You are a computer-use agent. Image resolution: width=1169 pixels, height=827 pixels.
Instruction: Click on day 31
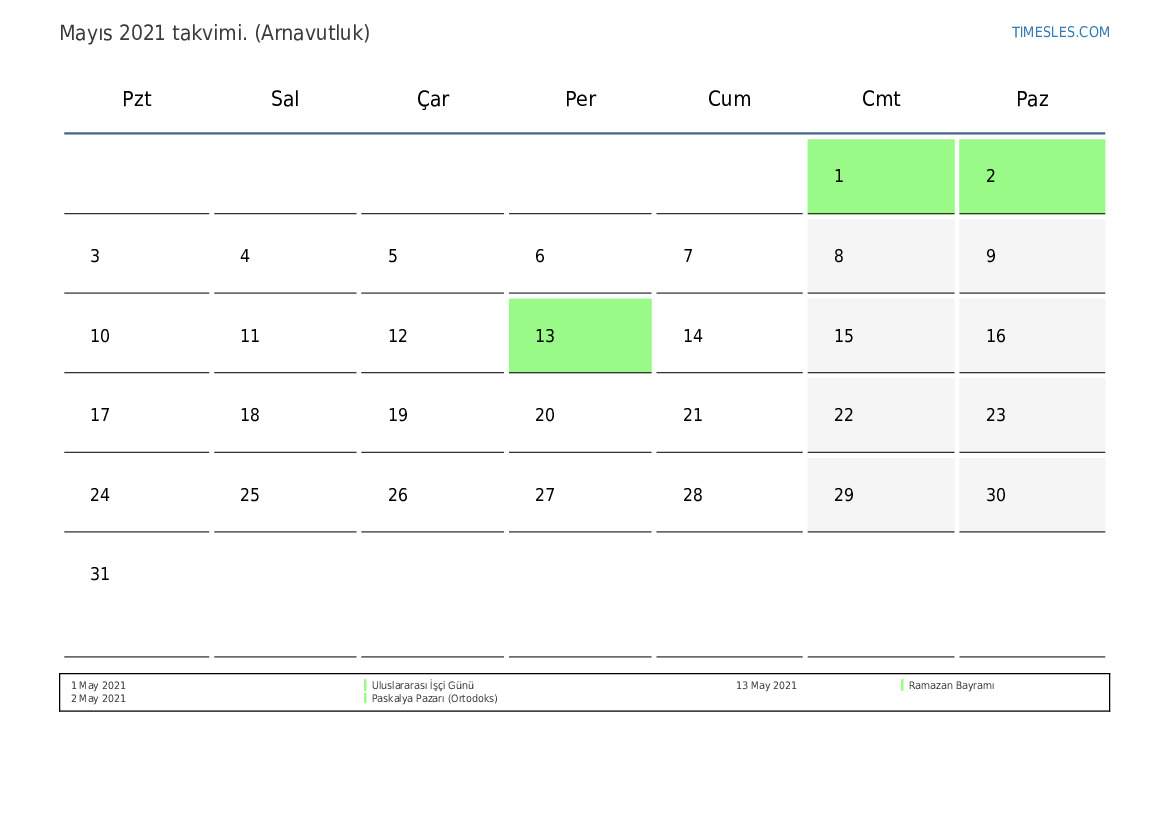[100, 574]
